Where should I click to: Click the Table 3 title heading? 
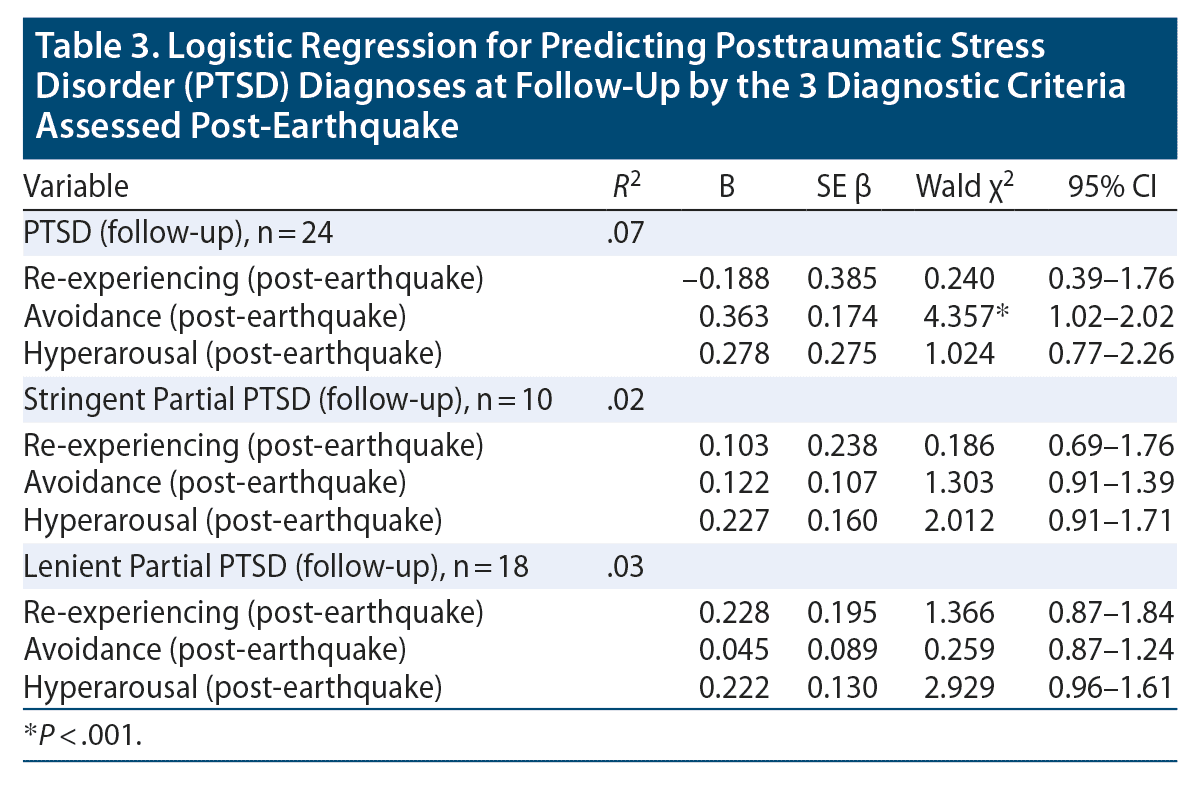(580, 86)
